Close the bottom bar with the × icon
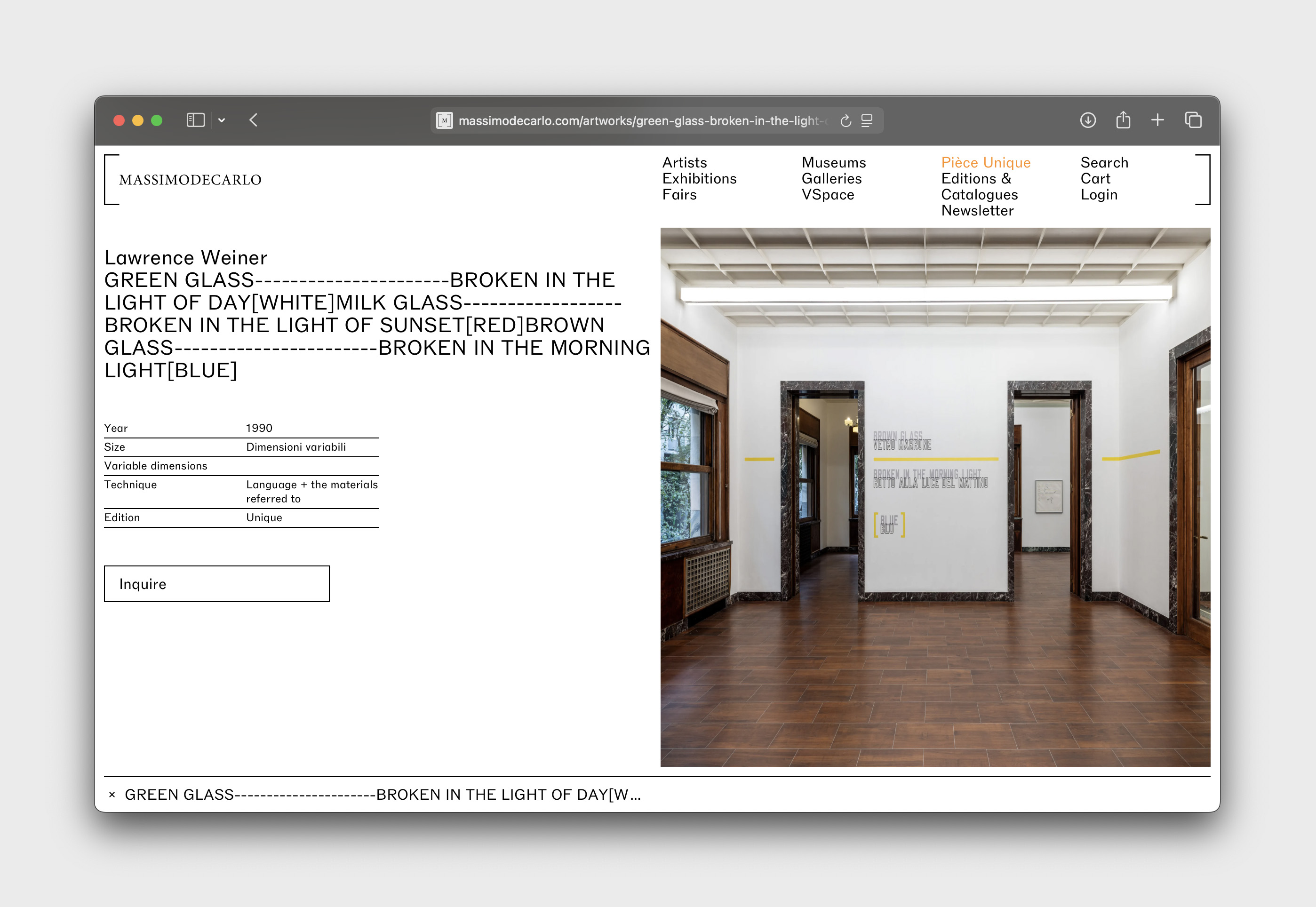 [x=112, y=795]
